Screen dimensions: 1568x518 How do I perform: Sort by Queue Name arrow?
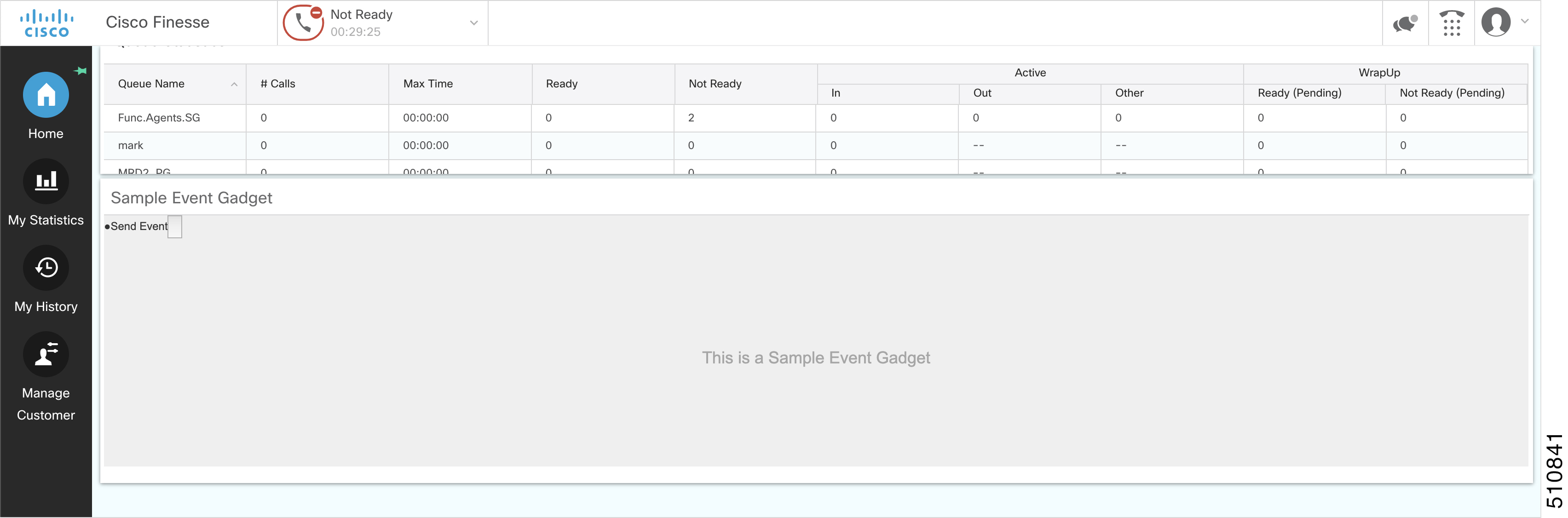click(234, 85)
